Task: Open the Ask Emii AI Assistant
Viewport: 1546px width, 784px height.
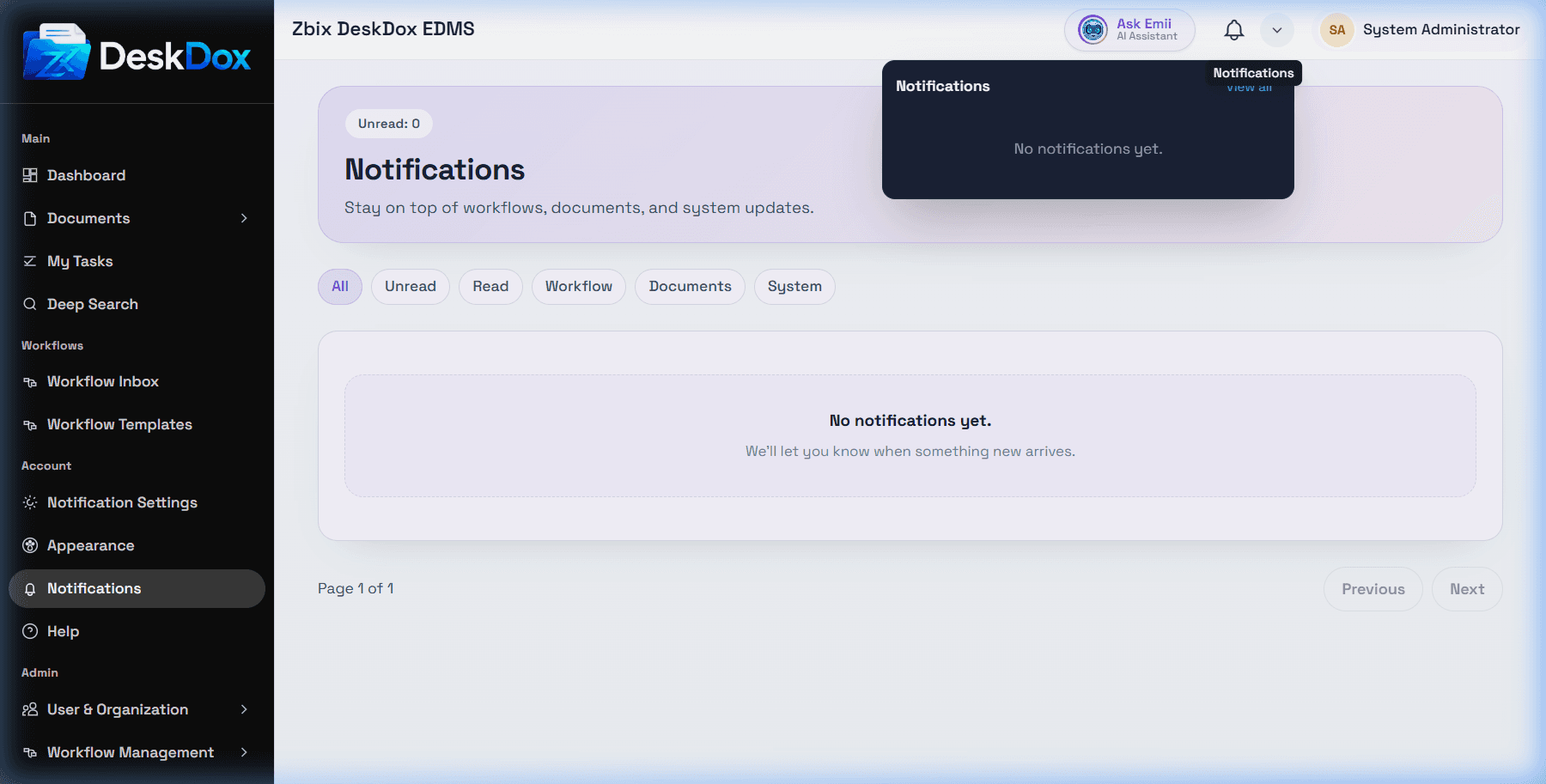Action: 1129,30
